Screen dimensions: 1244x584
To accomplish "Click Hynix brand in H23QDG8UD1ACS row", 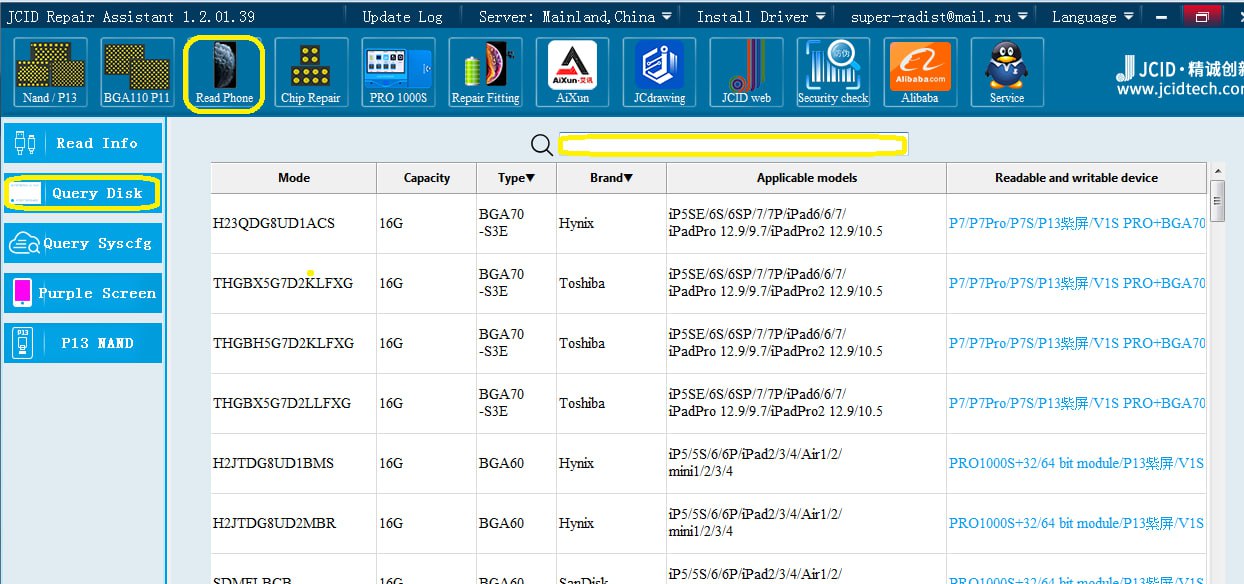I will (x=576, y=223).
